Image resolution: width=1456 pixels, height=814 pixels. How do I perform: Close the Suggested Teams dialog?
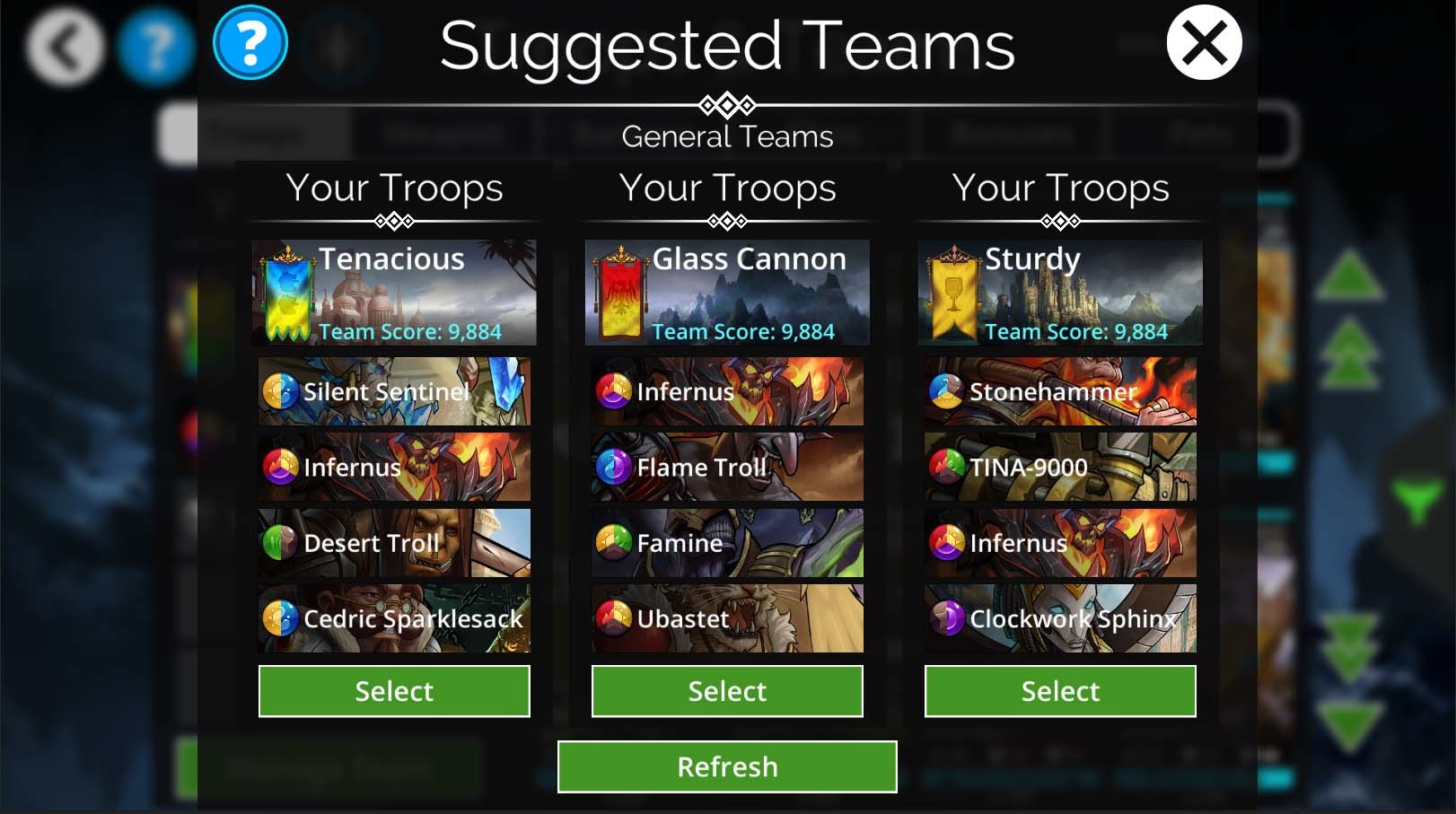click(x=1204, y=42)
